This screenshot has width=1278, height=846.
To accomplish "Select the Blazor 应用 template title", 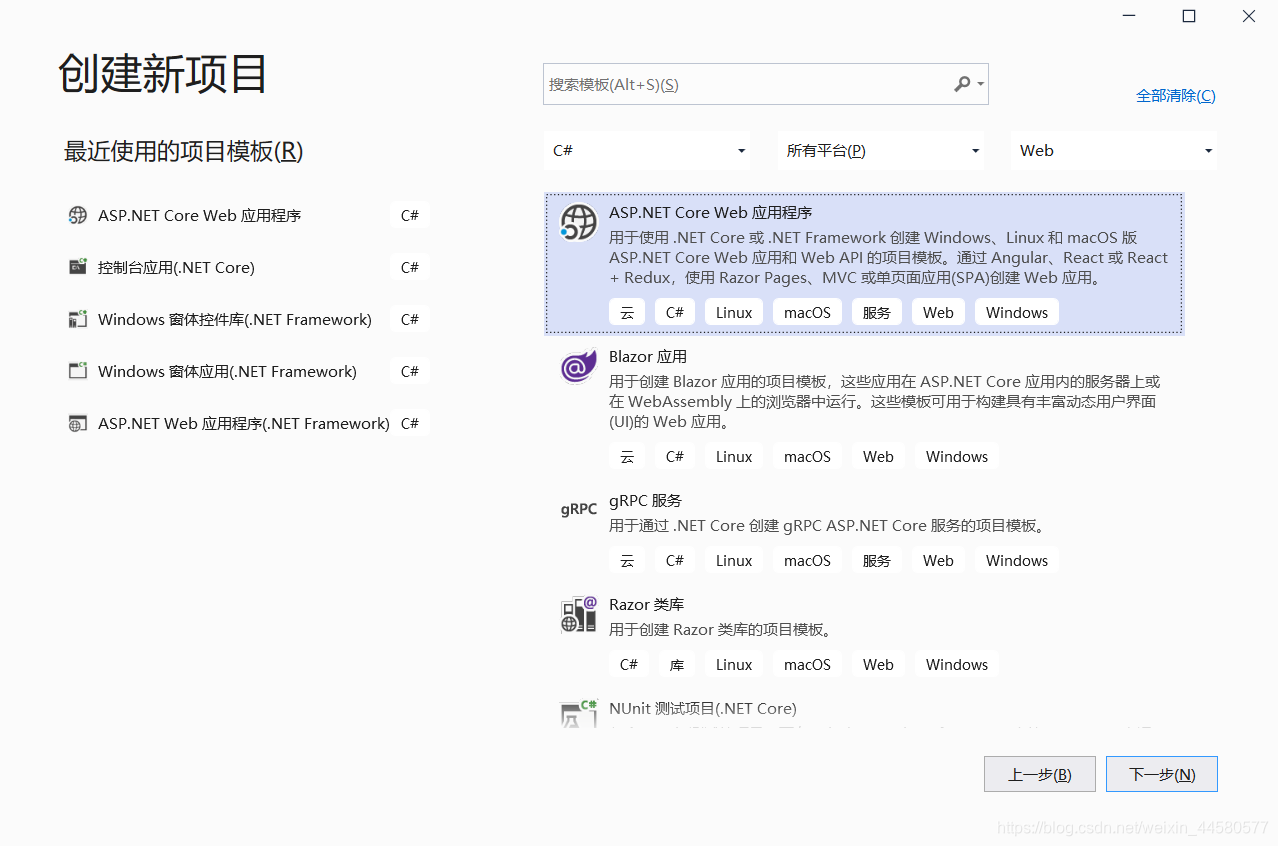I will click(x=648, y=356).
